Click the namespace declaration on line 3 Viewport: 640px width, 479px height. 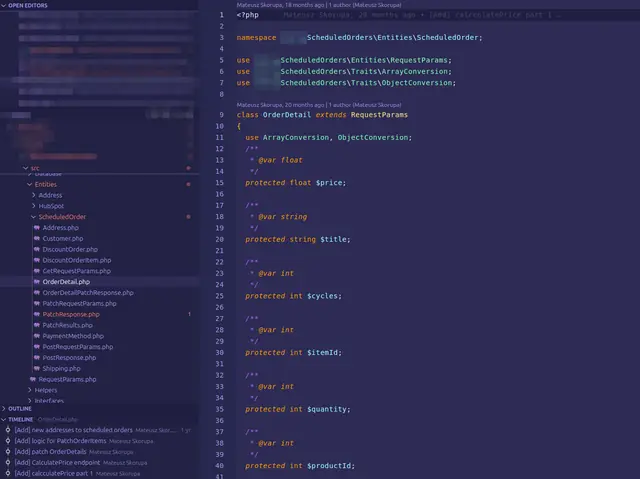click(360, 38)
